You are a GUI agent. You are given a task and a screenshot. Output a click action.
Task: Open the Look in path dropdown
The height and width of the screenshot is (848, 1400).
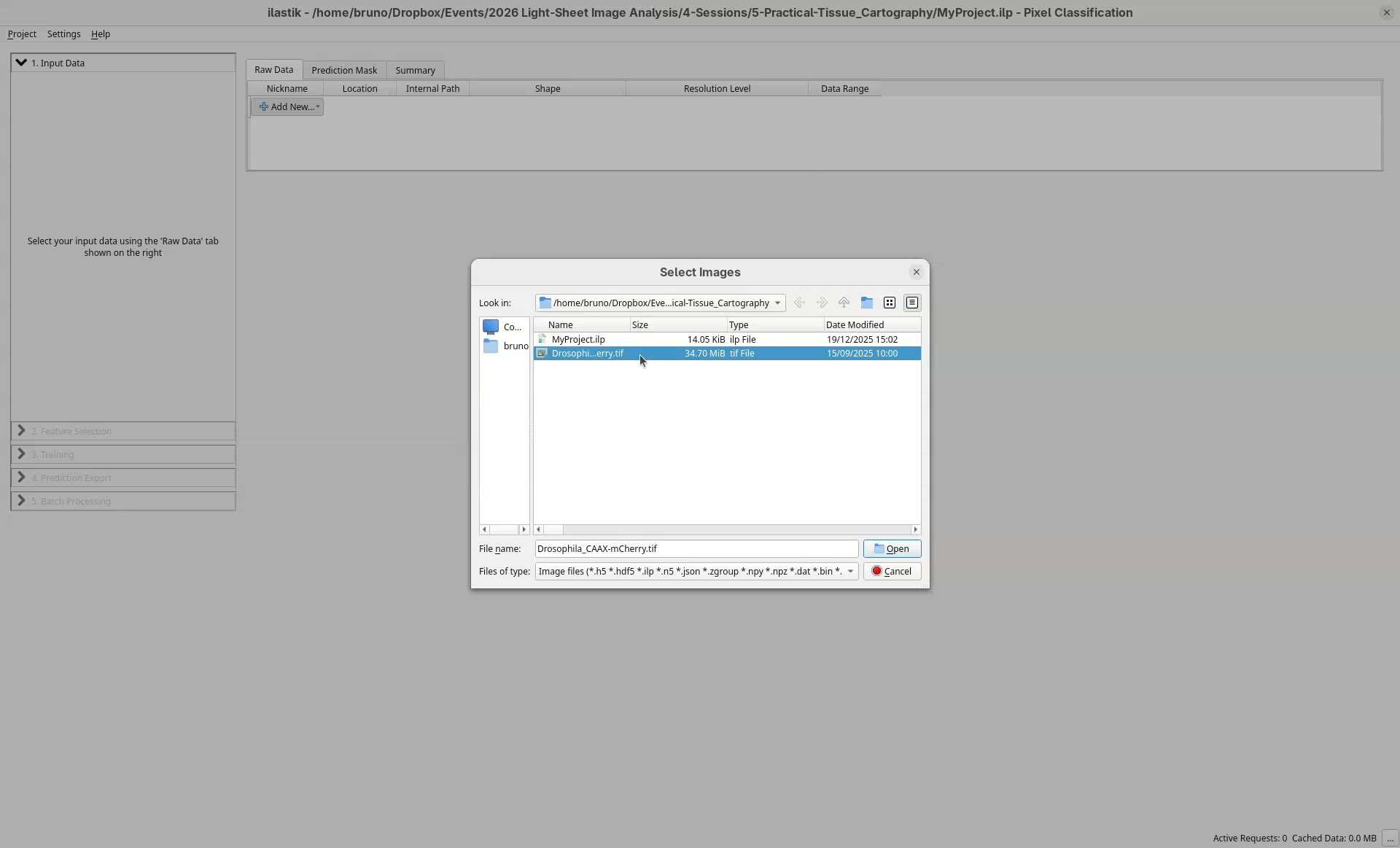[x=777, y=303]
